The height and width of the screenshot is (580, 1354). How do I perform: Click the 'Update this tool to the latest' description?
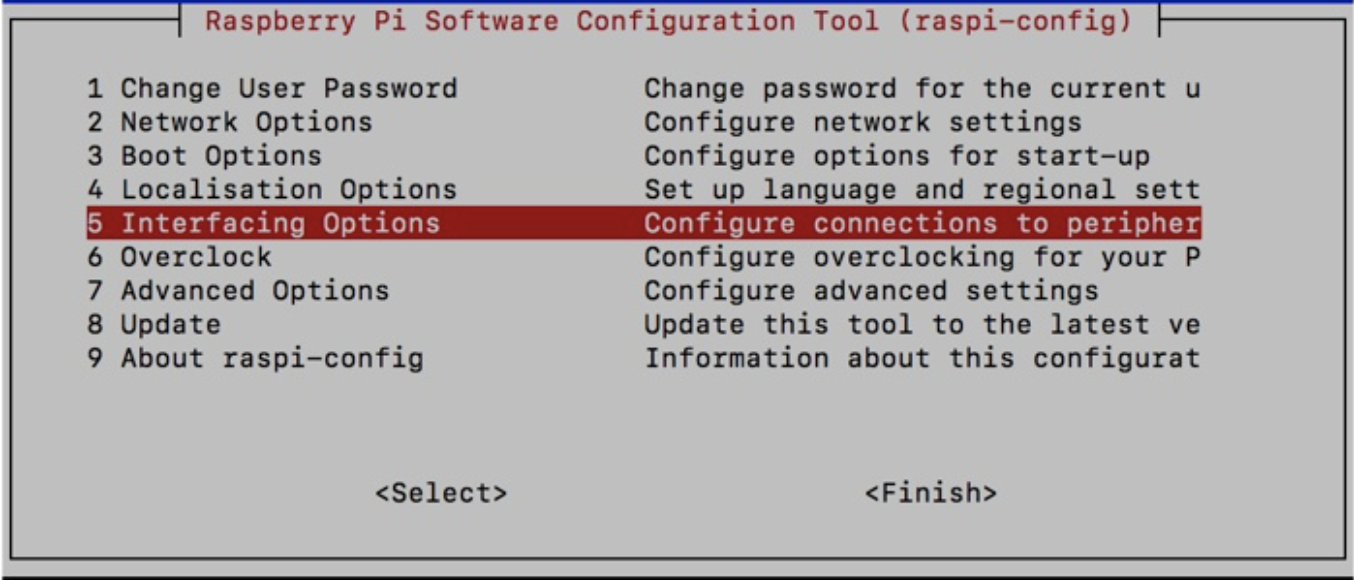click(x=921, y=324)
